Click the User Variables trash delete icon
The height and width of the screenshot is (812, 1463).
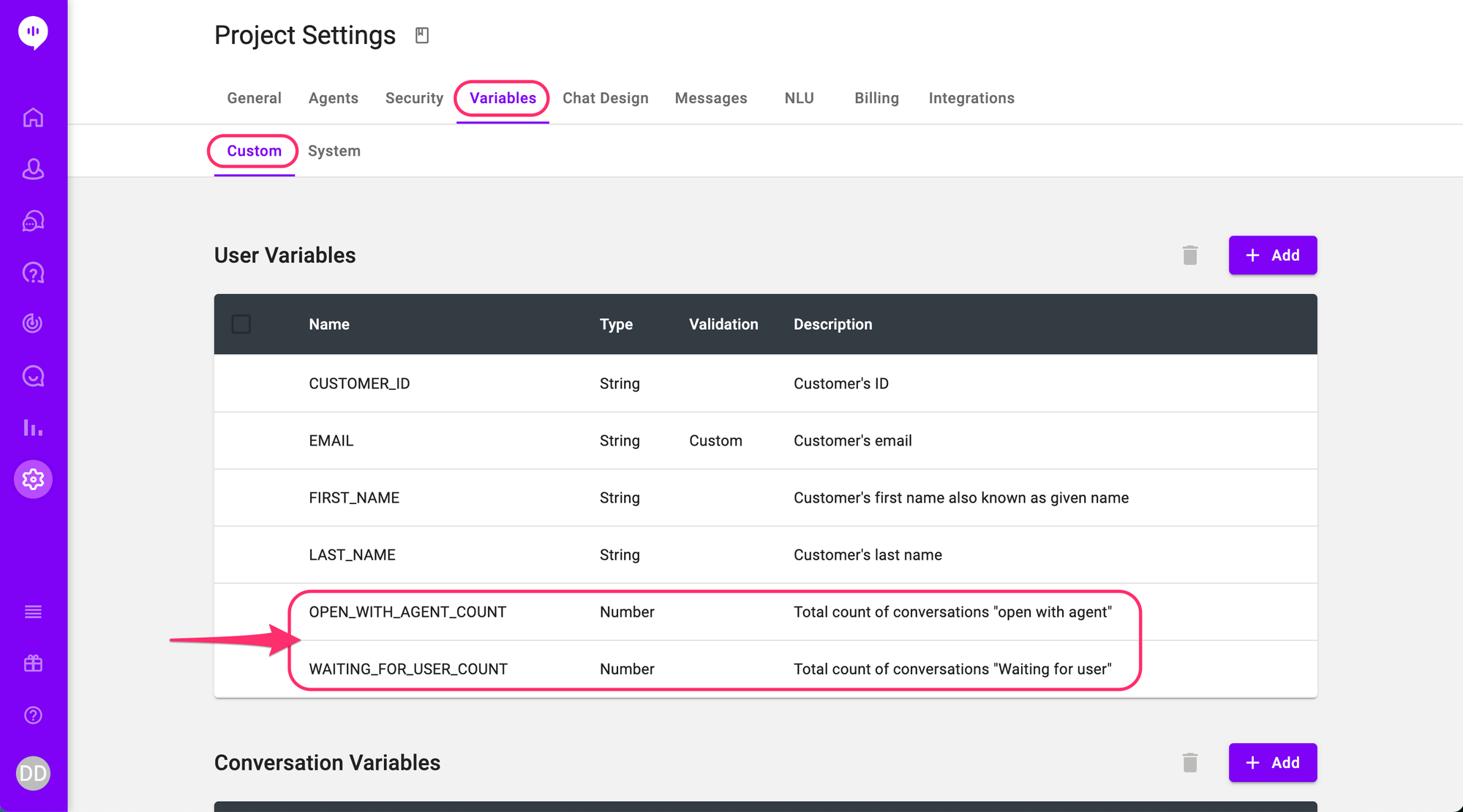click(x=1189, y=255)
